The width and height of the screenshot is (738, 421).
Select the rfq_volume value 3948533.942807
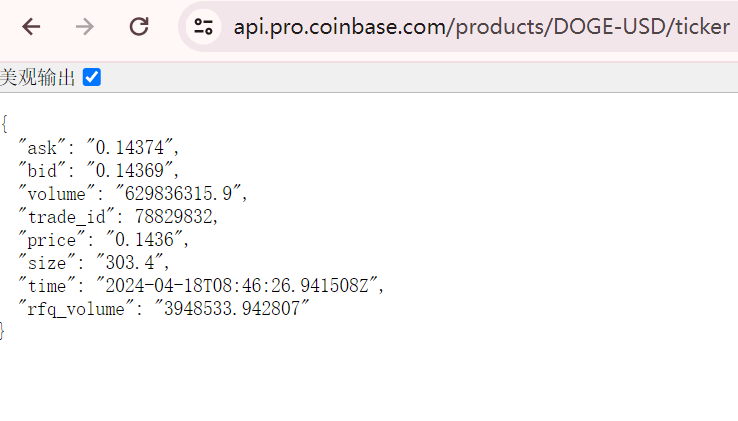coord(232,309)
